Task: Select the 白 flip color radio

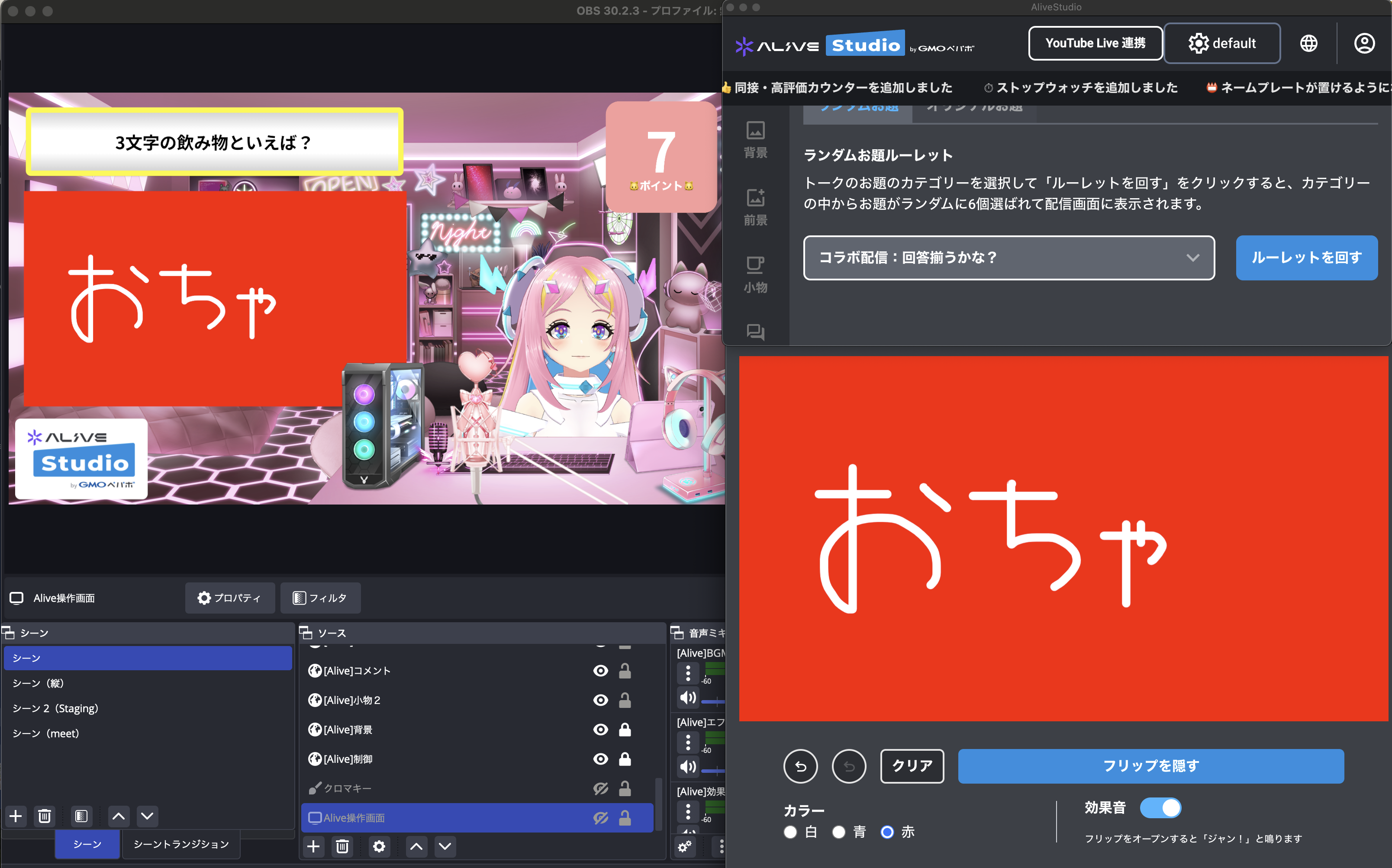Action: [x=790, y=832]
